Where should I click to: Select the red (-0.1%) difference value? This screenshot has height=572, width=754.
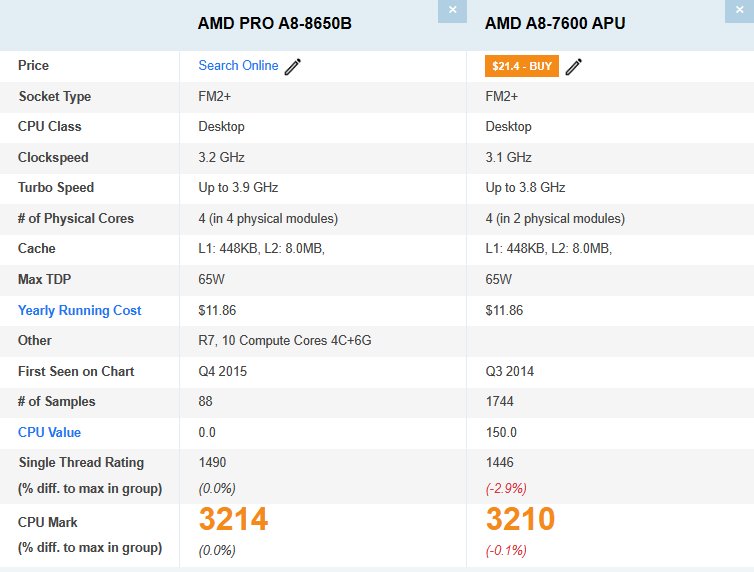[x=506, y=550]
